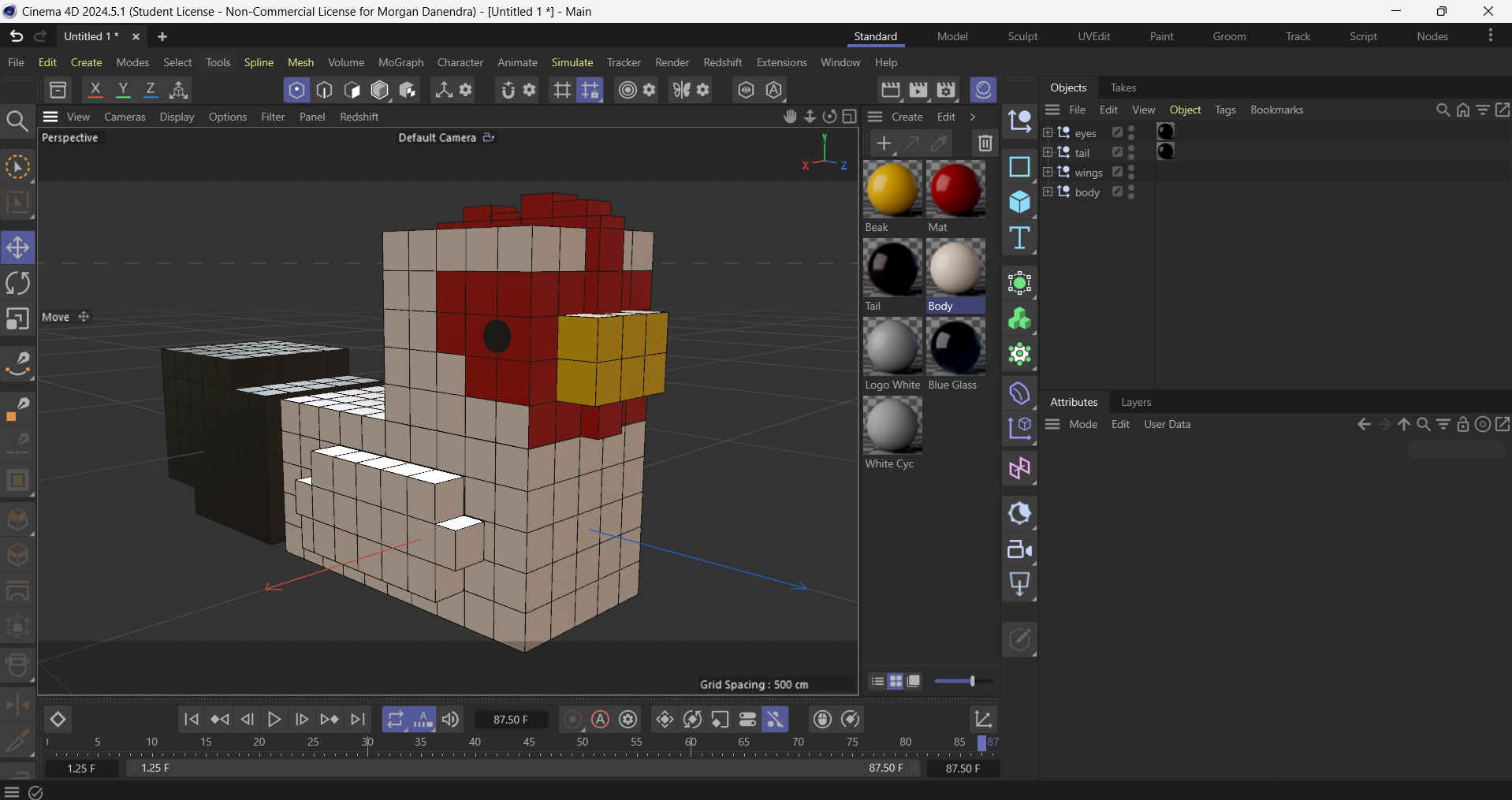Enable the Autokey recording button in the timeline
The height and width of the screenshot is (800, 1512).
point(601,720)
